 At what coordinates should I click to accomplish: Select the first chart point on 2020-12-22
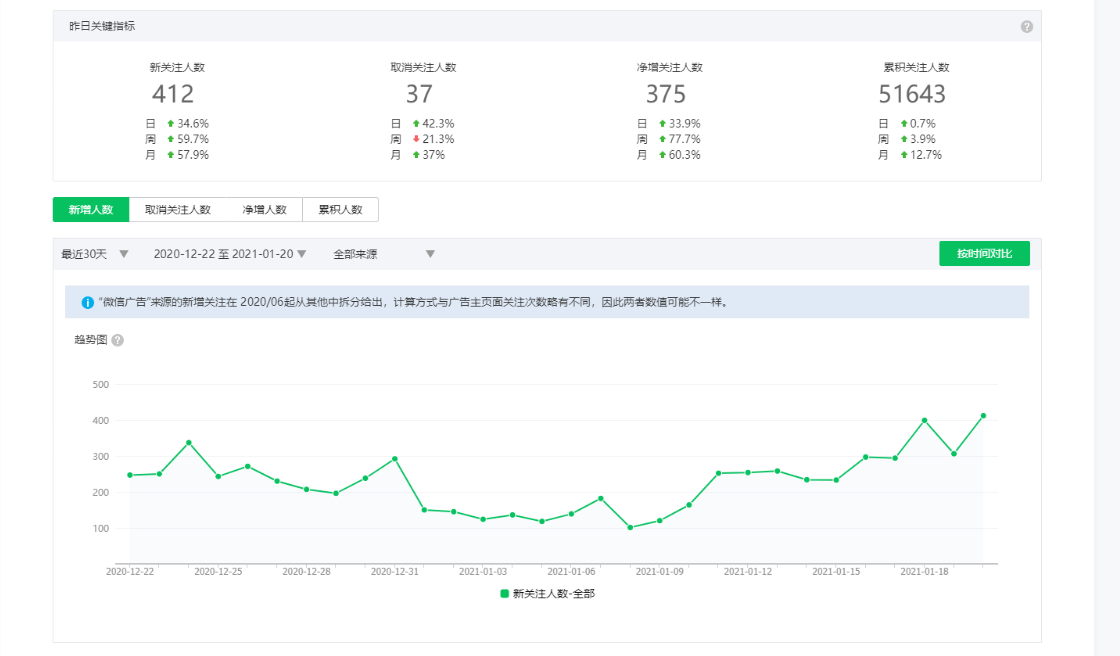click(130, 475)
